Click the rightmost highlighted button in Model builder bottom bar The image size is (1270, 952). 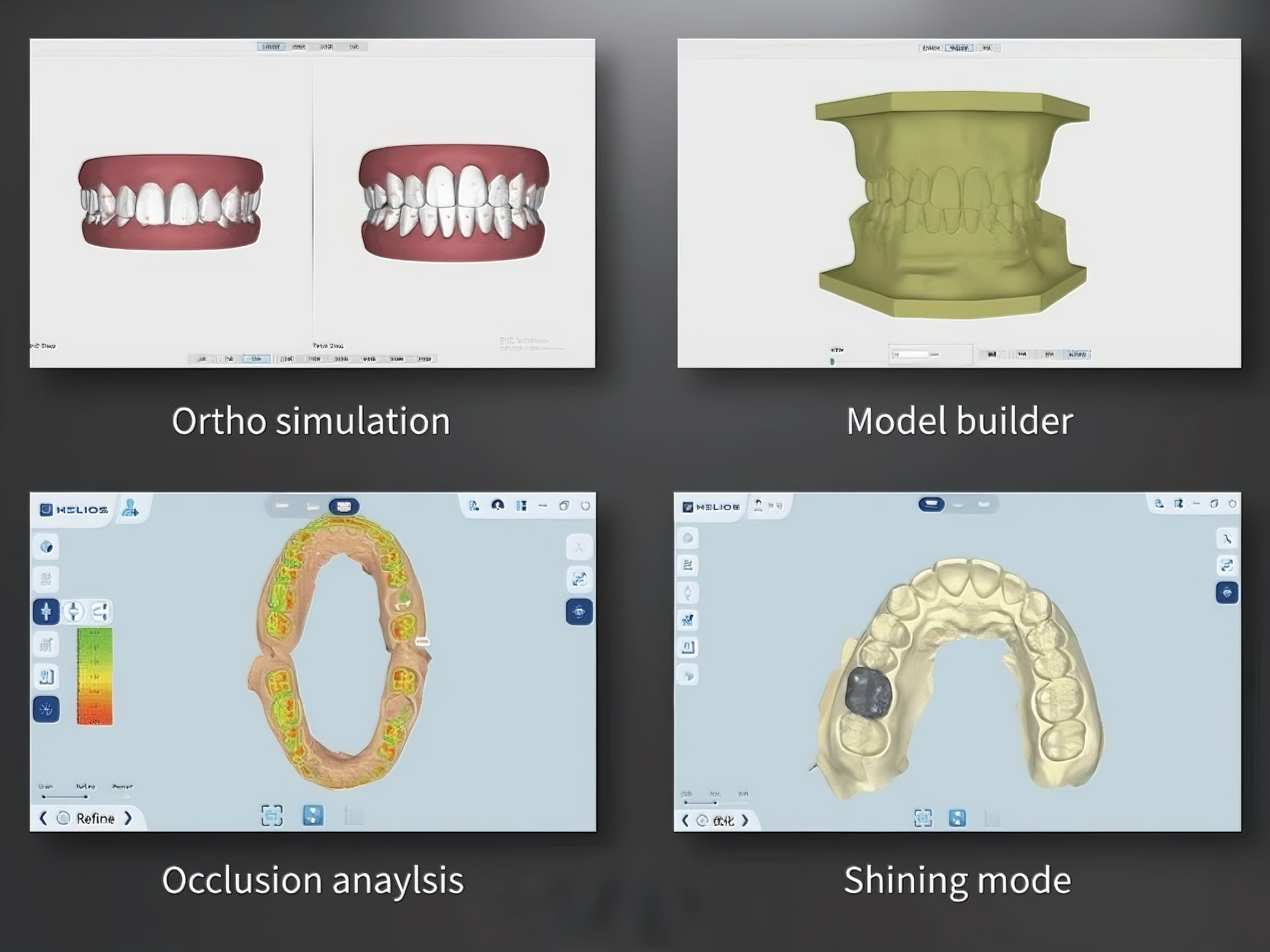pyautogui.click(x=1077, y=354)
